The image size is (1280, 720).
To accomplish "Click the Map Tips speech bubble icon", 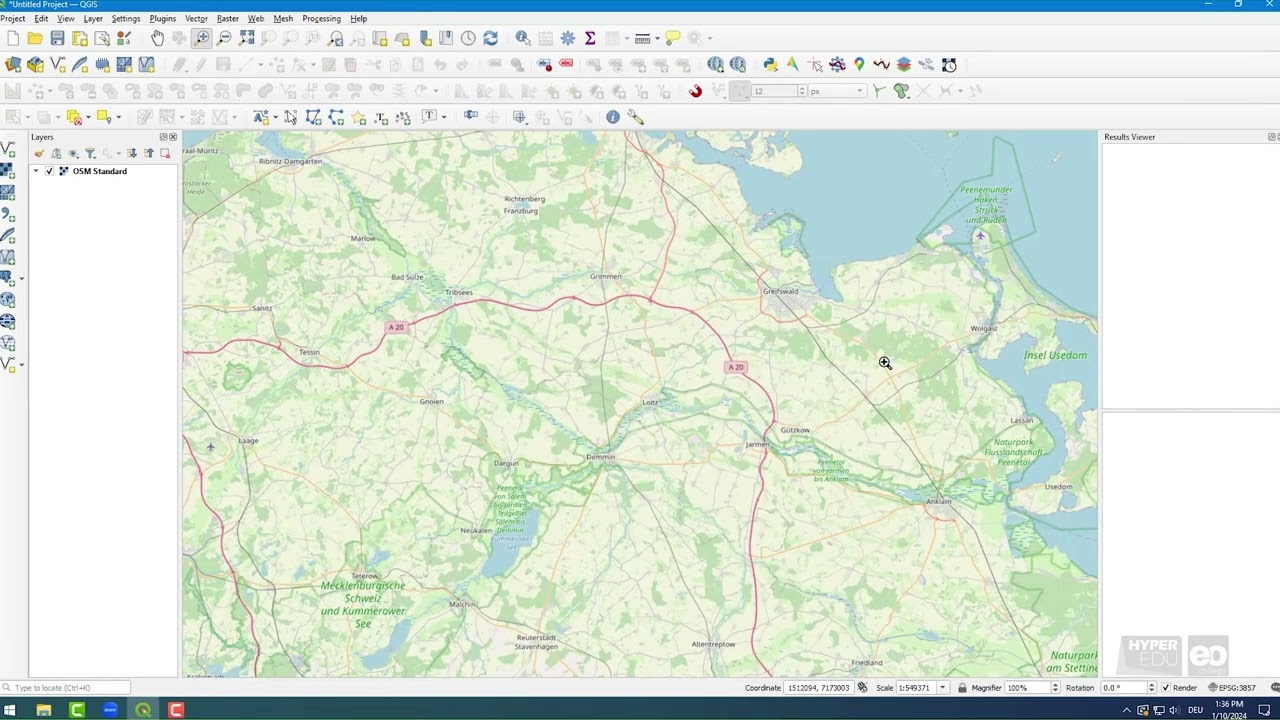I will [x=673, y=38].
